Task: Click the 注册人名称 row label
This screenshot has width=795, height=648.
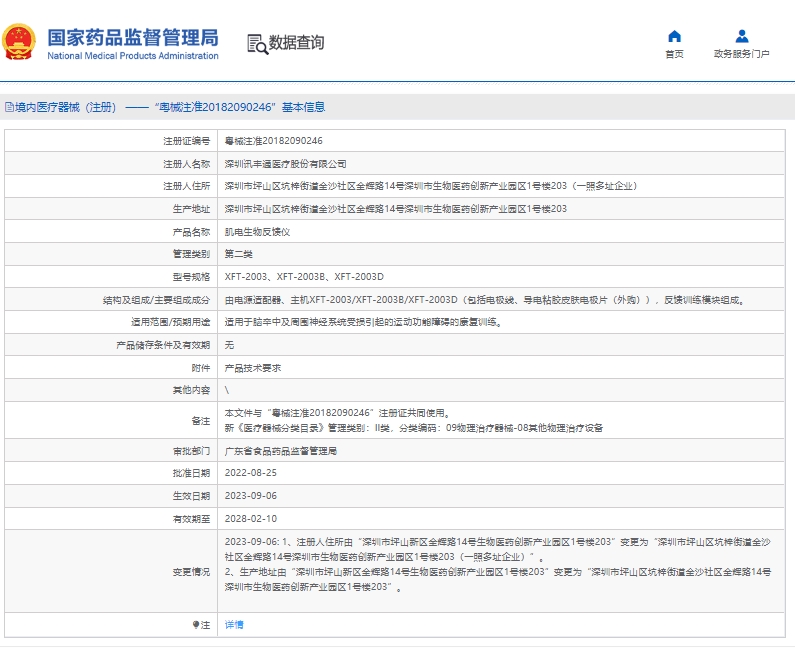Action: (x=187, y=164)
